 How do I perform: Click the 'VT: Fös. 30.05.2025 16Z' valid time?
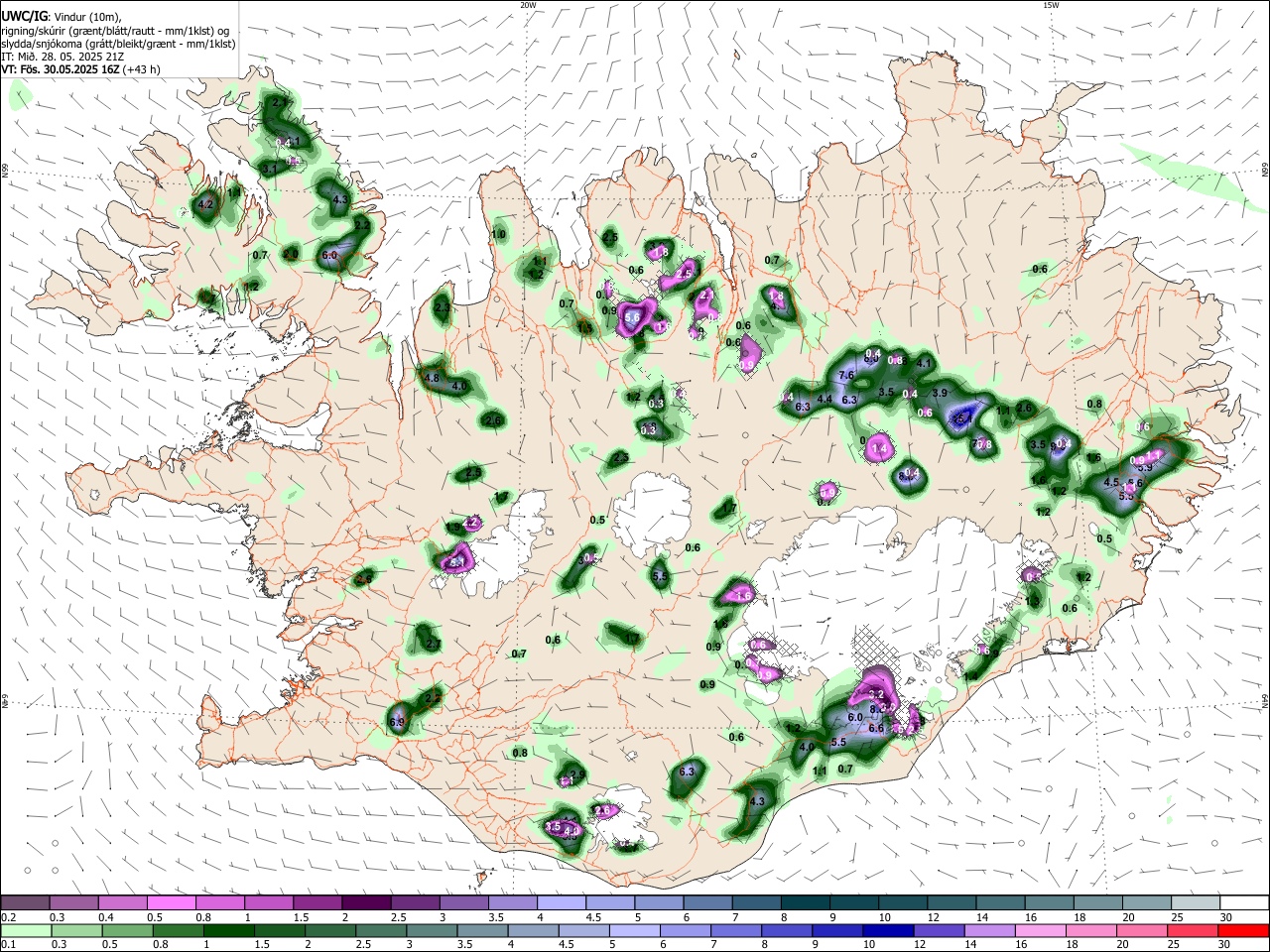pyautogui.click(x=61, y=69)
